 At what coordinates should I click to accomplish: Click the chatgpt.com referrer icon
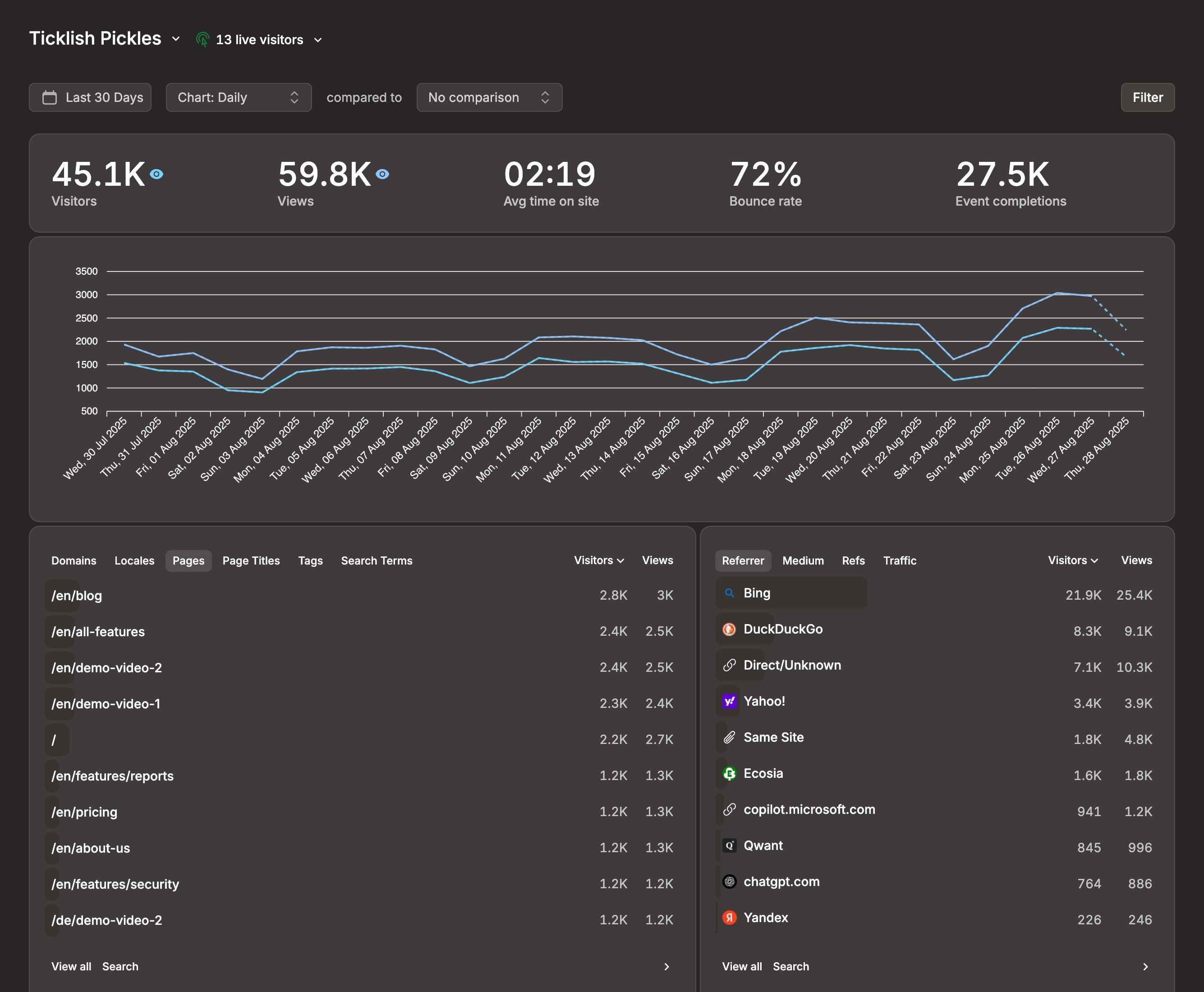[730, 882]
